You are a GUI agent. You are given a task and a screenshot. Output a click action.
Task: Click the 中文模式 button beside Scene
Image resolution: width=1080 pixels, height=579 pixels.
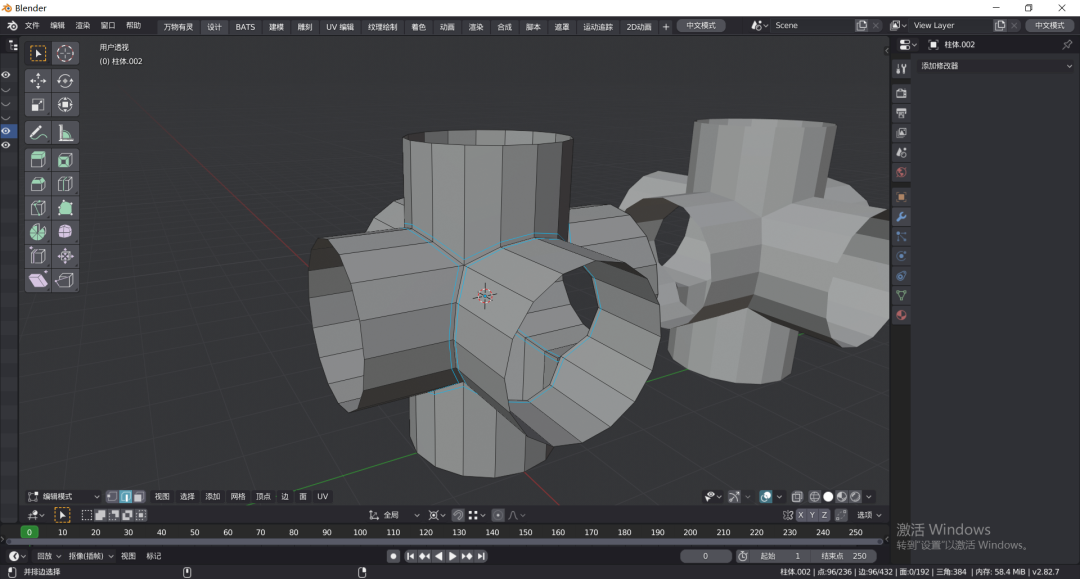pyautogui.click(x=701, y=26)
